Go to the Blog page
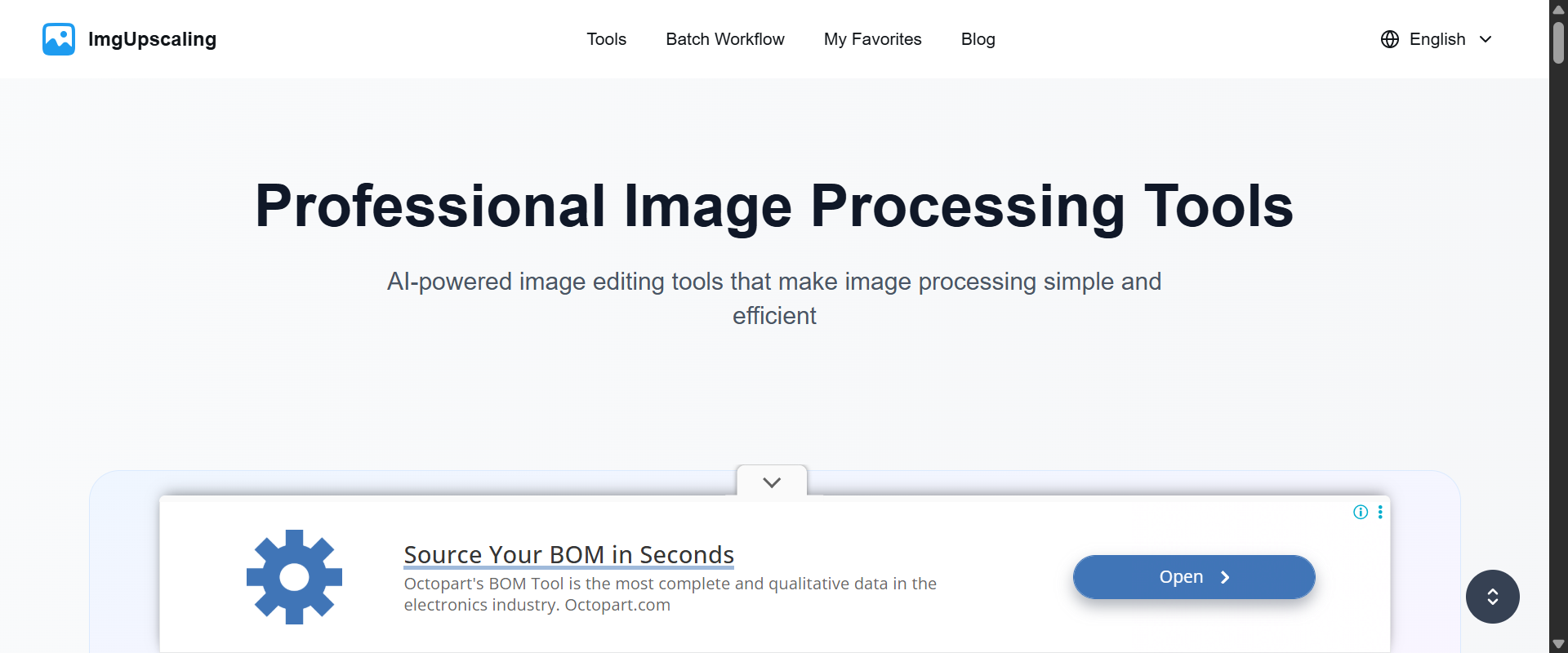 (978, 39)
